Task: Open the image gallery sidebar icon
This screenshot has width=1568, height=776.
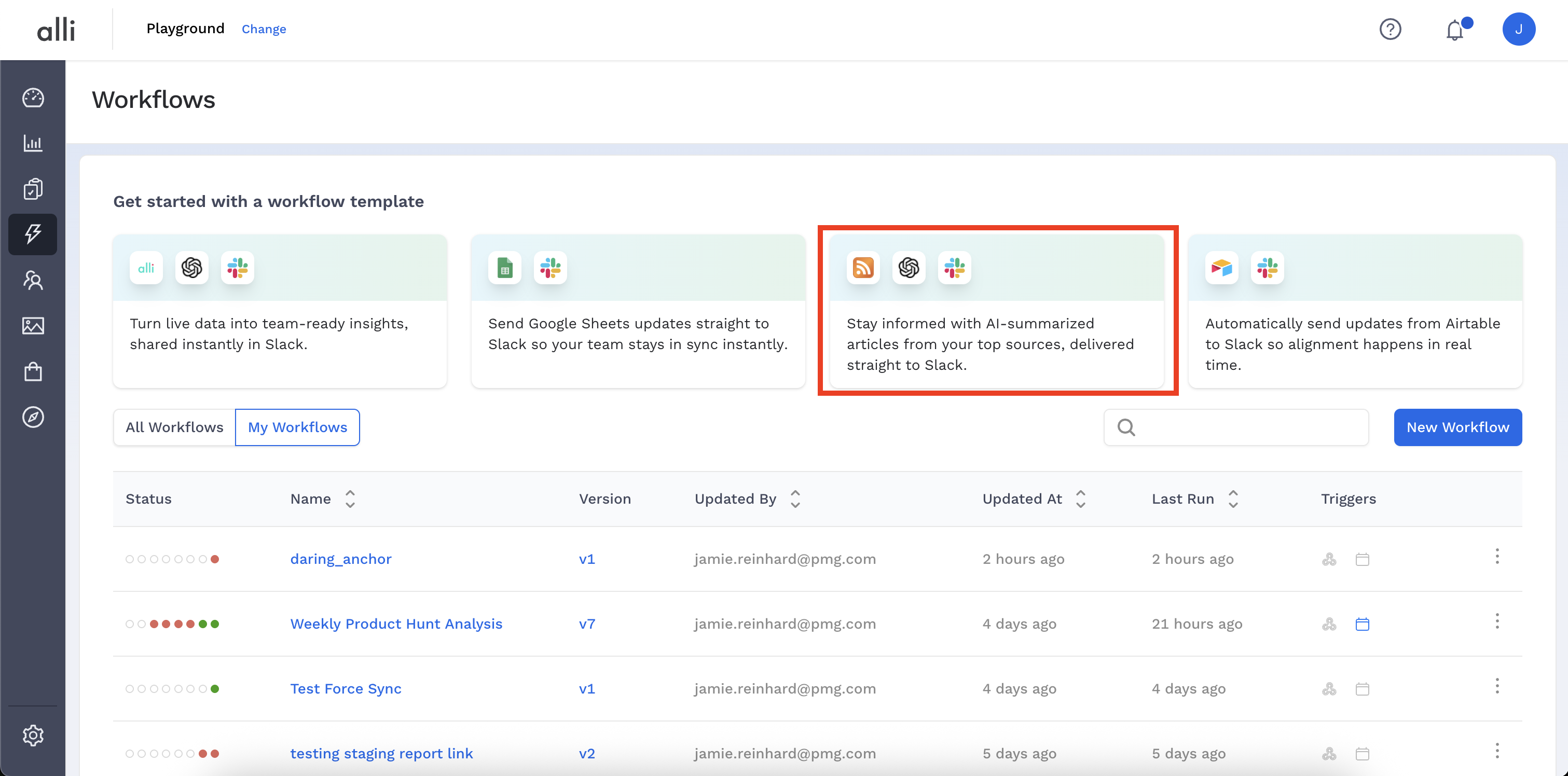Action: [x=33, y=326]
